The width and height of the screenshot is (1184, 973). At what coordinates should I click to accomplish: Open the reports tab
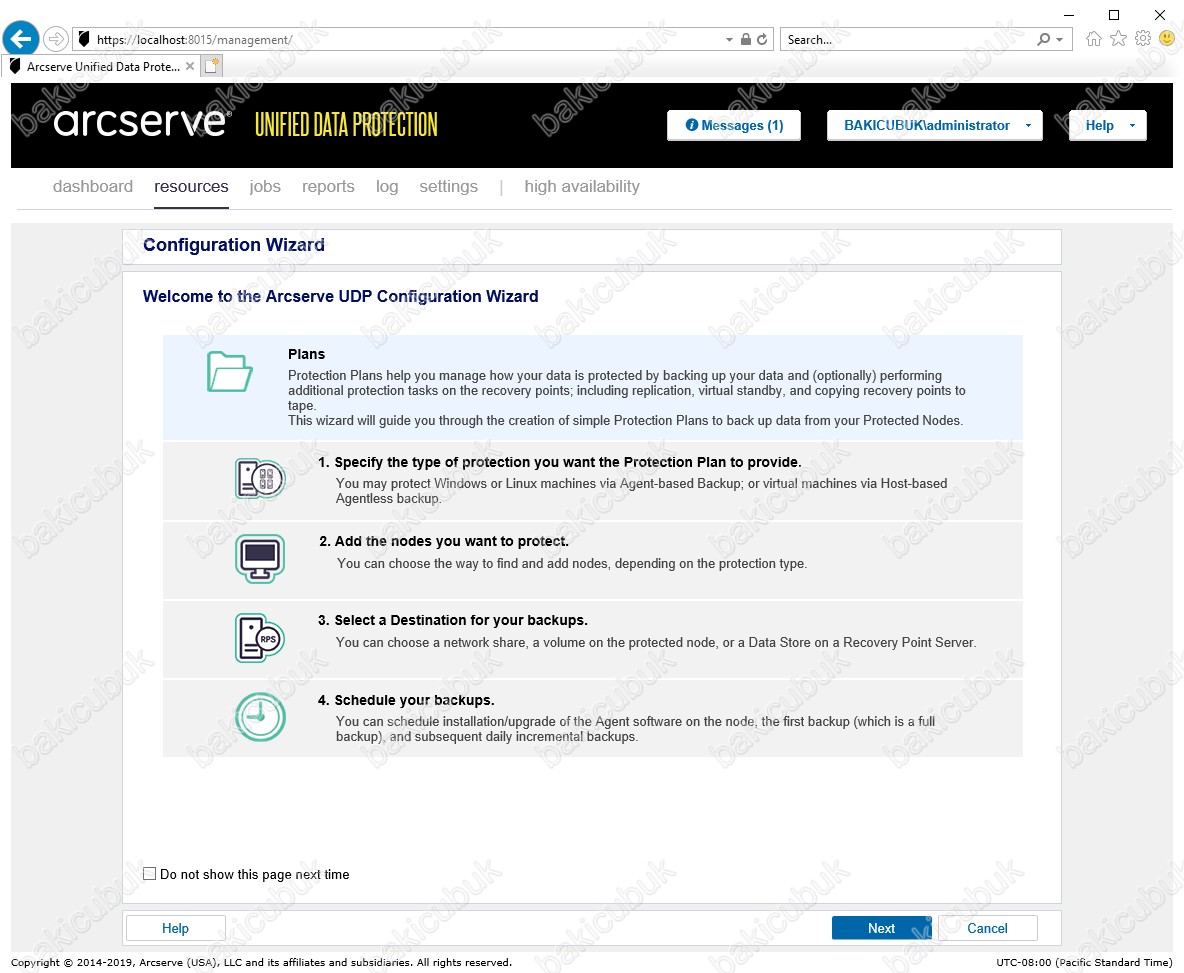(328, 186)
